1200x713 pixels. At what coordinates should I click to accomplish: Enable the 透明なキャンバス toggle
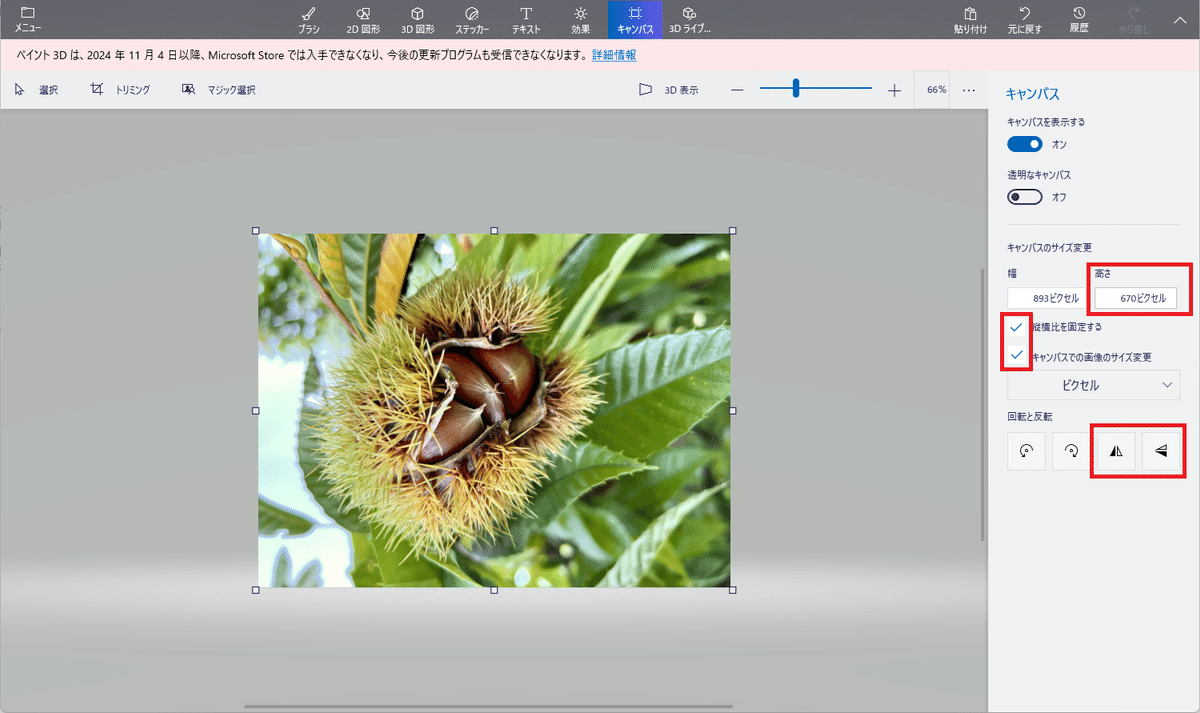(1025, 197)
